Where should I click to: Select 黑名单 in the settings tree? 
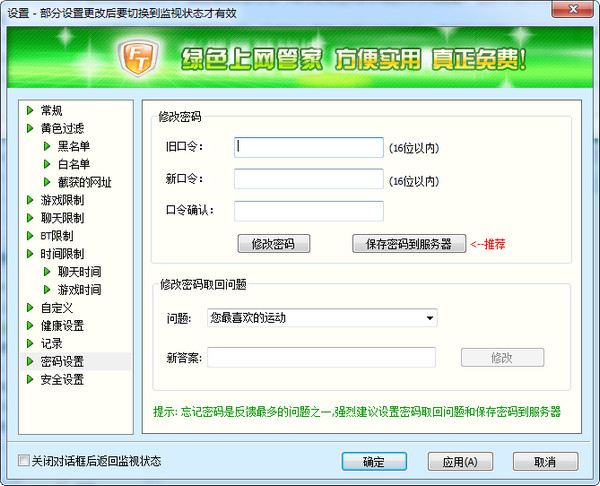pyautogui.click(x=73, y=146)
